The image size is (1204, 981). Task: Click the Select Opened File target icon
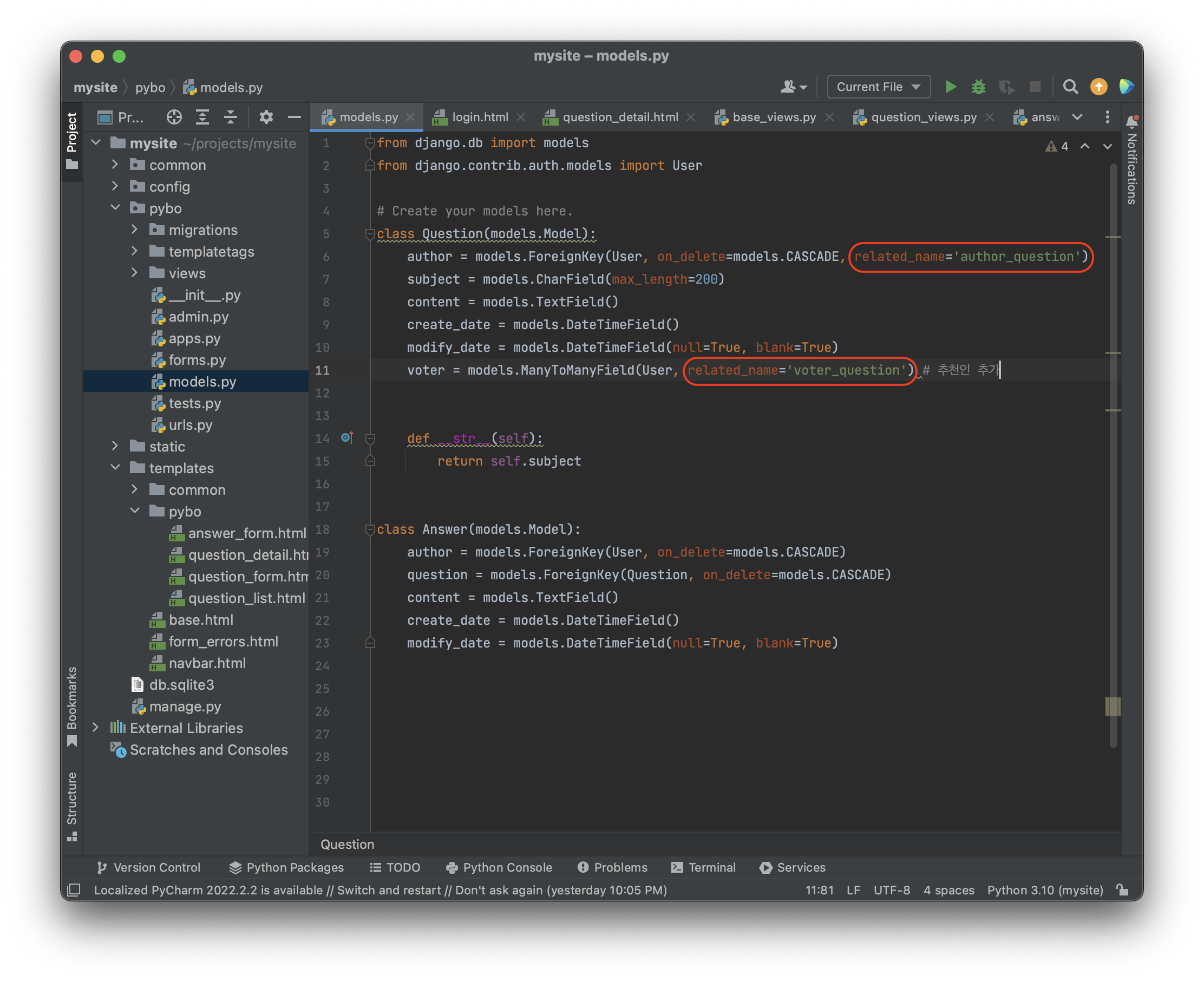[174, 117]
